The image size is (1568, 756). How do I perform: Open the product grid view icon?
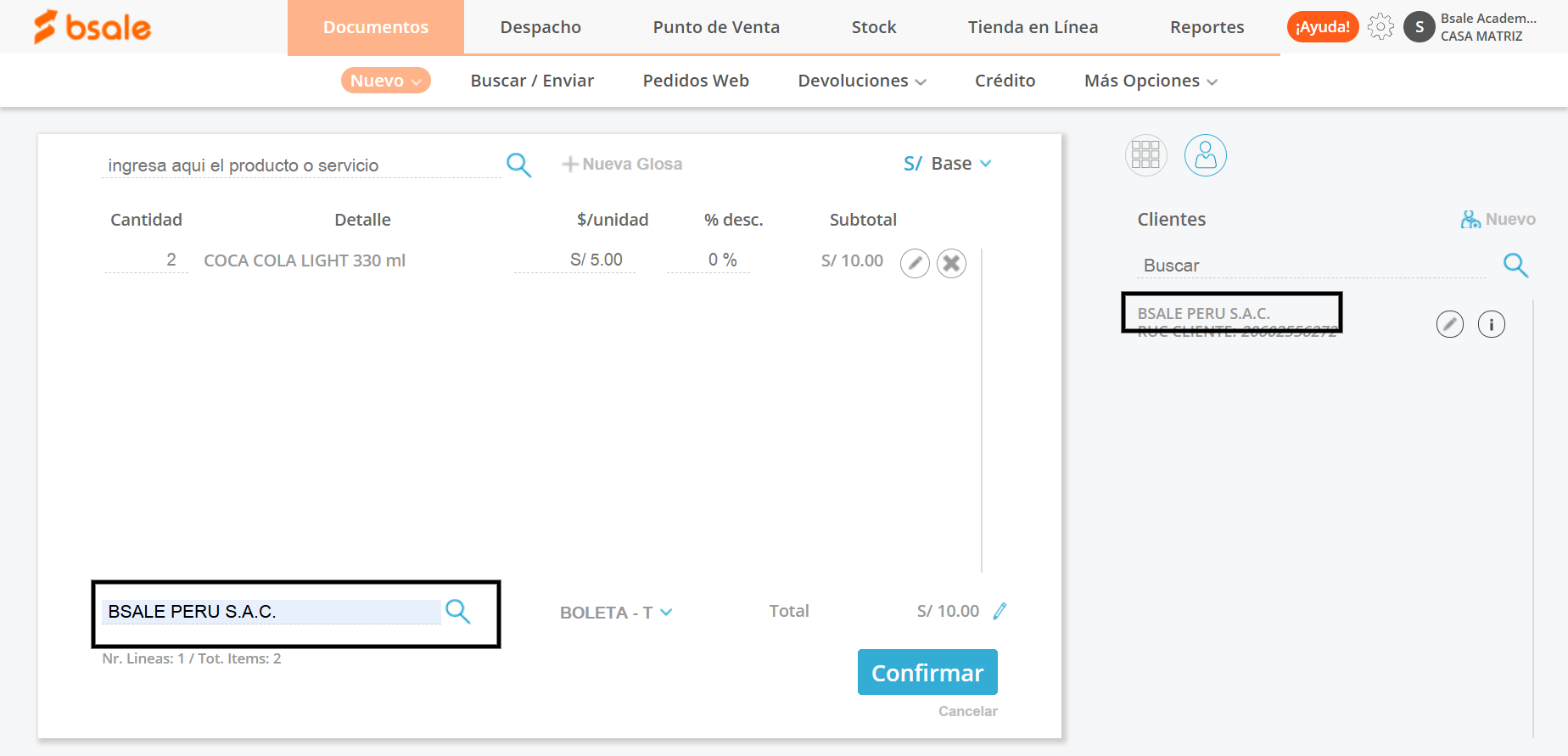[x=1145, y=155]
